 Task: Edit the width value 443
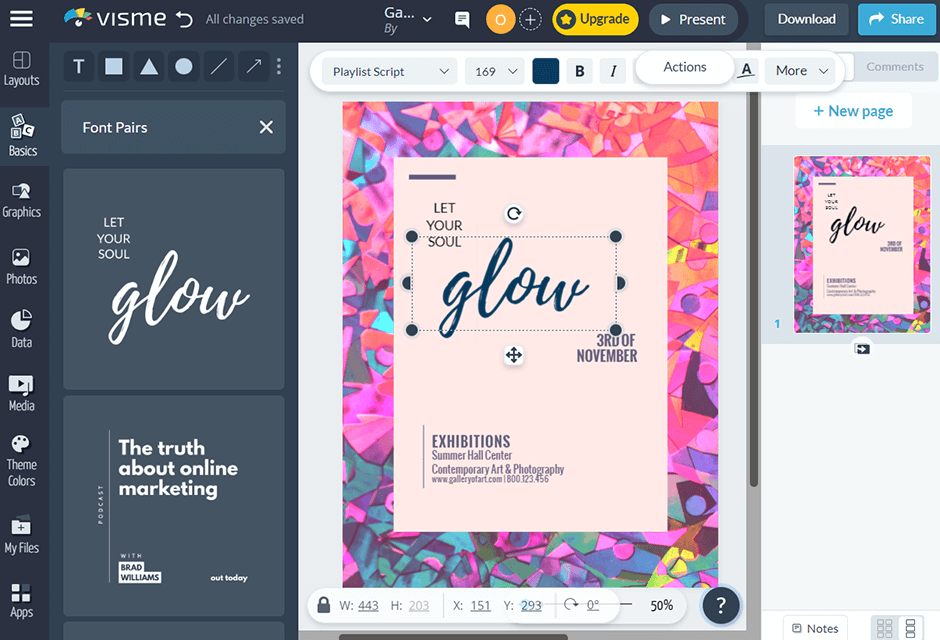tap(368, 606)
